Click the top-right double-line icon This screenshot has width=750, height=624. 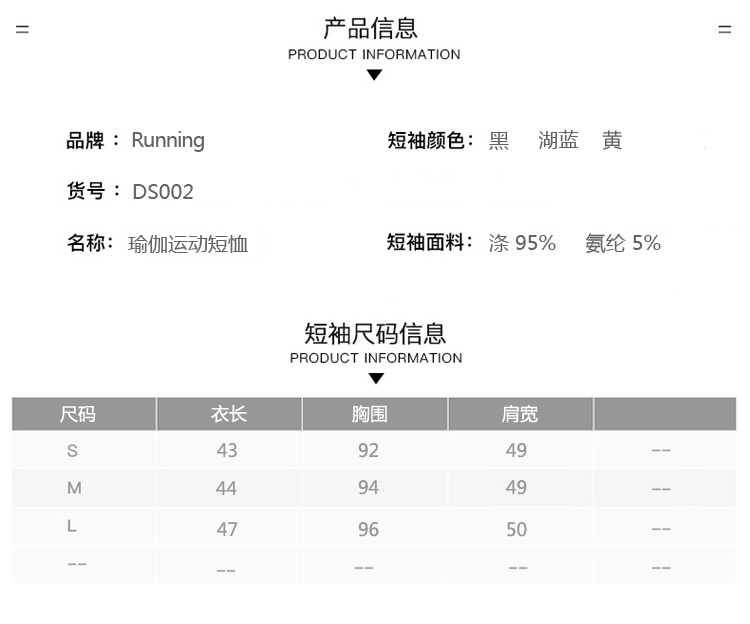[x=725, y=30]
